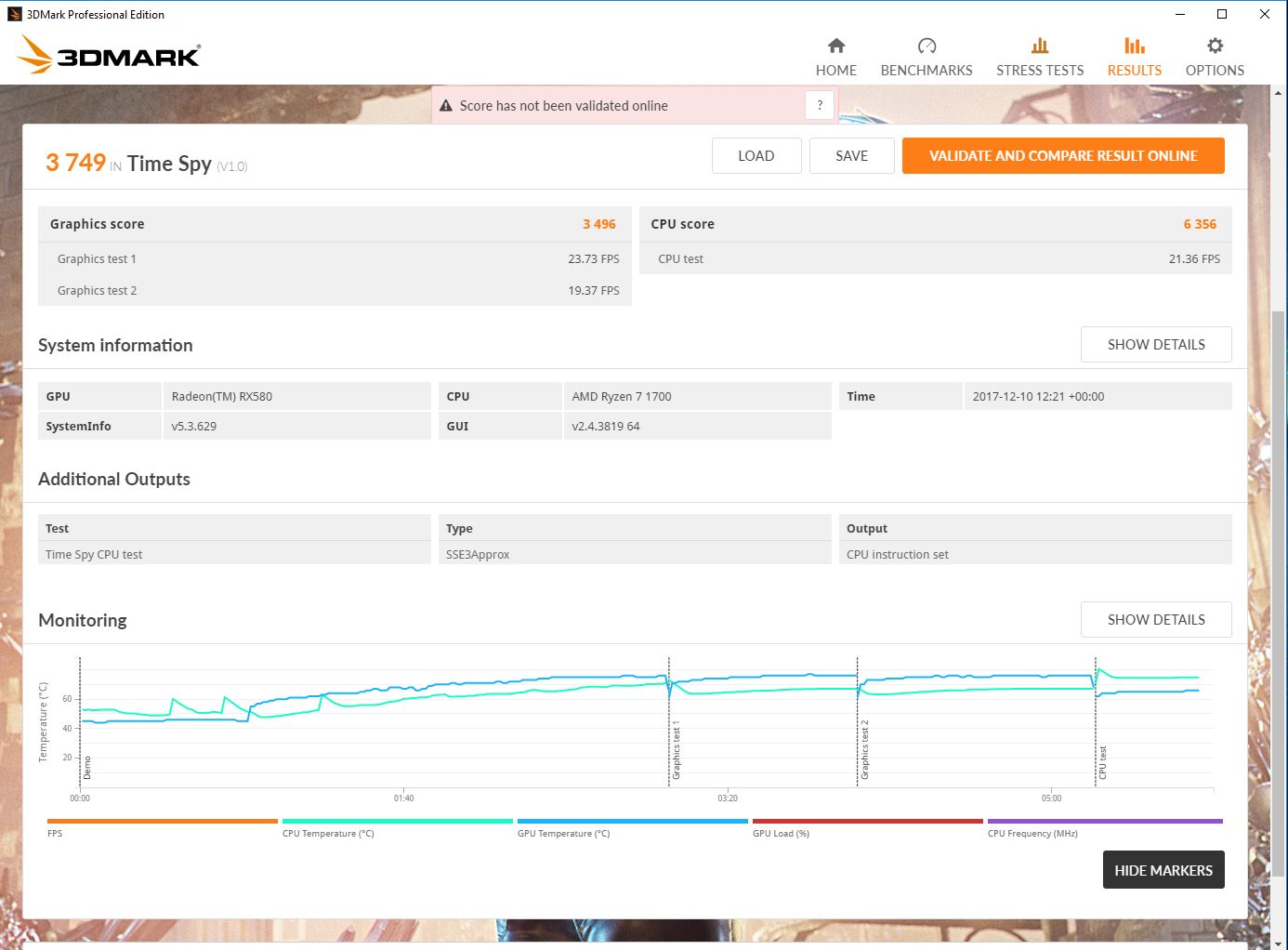
Task: Click the Save result button
Action: (851, 156)
